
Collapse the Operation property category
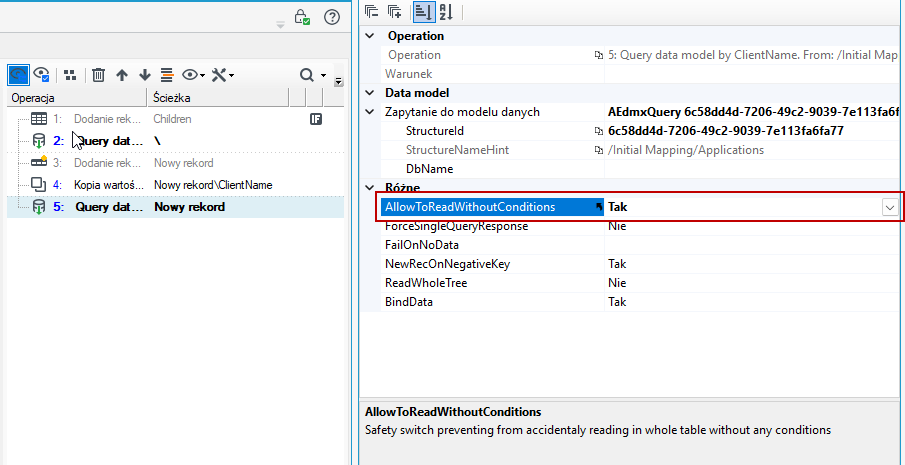[370, 36]
